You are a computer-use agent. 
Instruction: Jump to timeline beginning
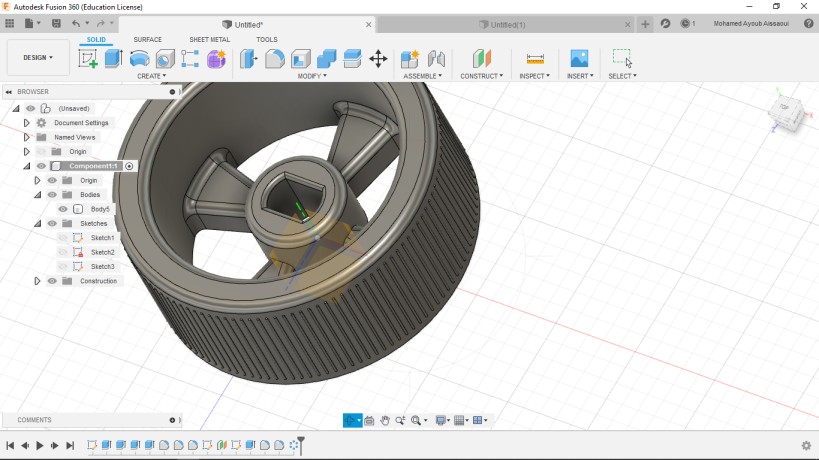pos(10,445)
